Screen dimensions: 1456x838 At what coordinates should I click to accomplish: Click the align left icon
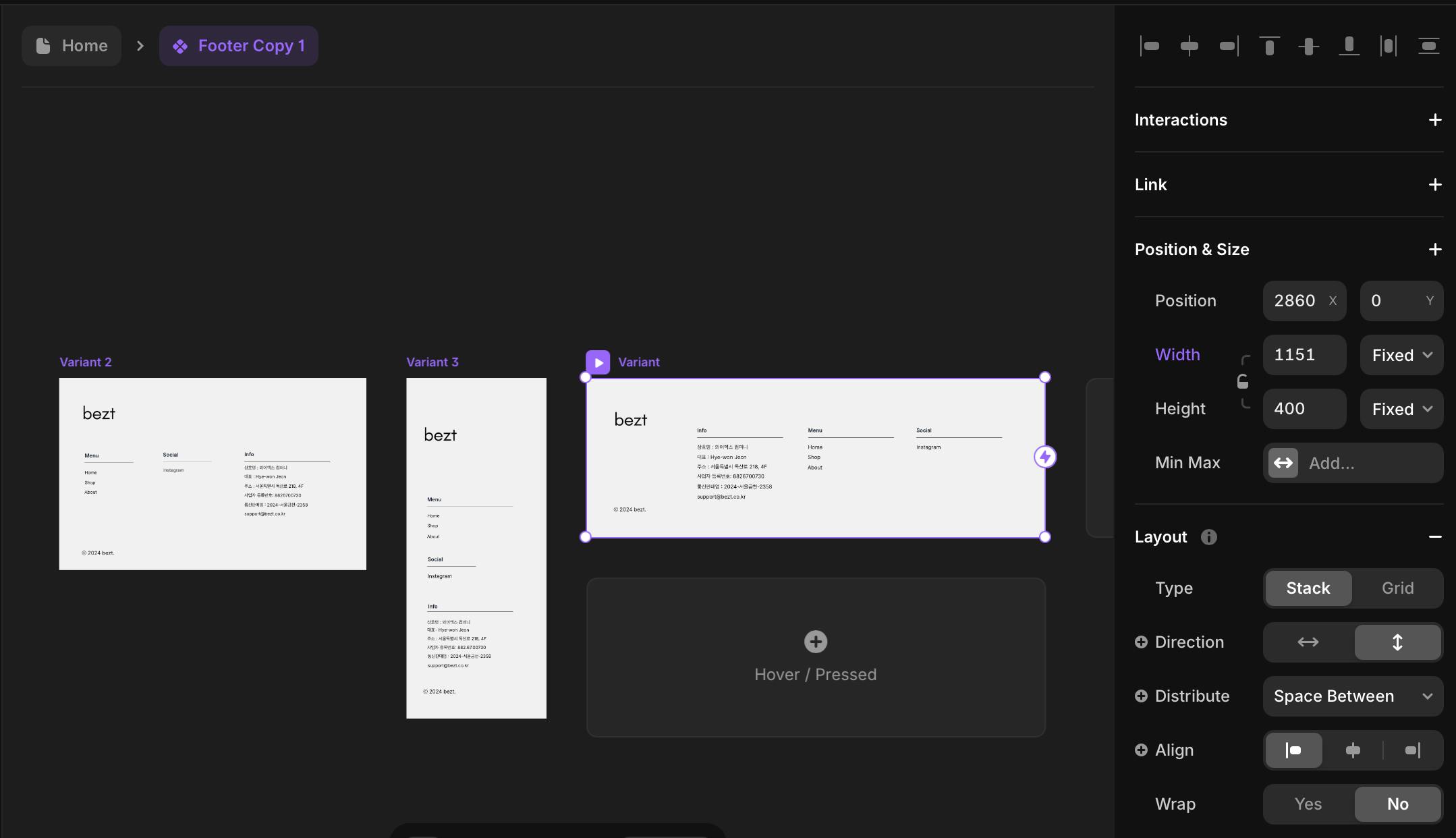click(x=1150, y=46)
